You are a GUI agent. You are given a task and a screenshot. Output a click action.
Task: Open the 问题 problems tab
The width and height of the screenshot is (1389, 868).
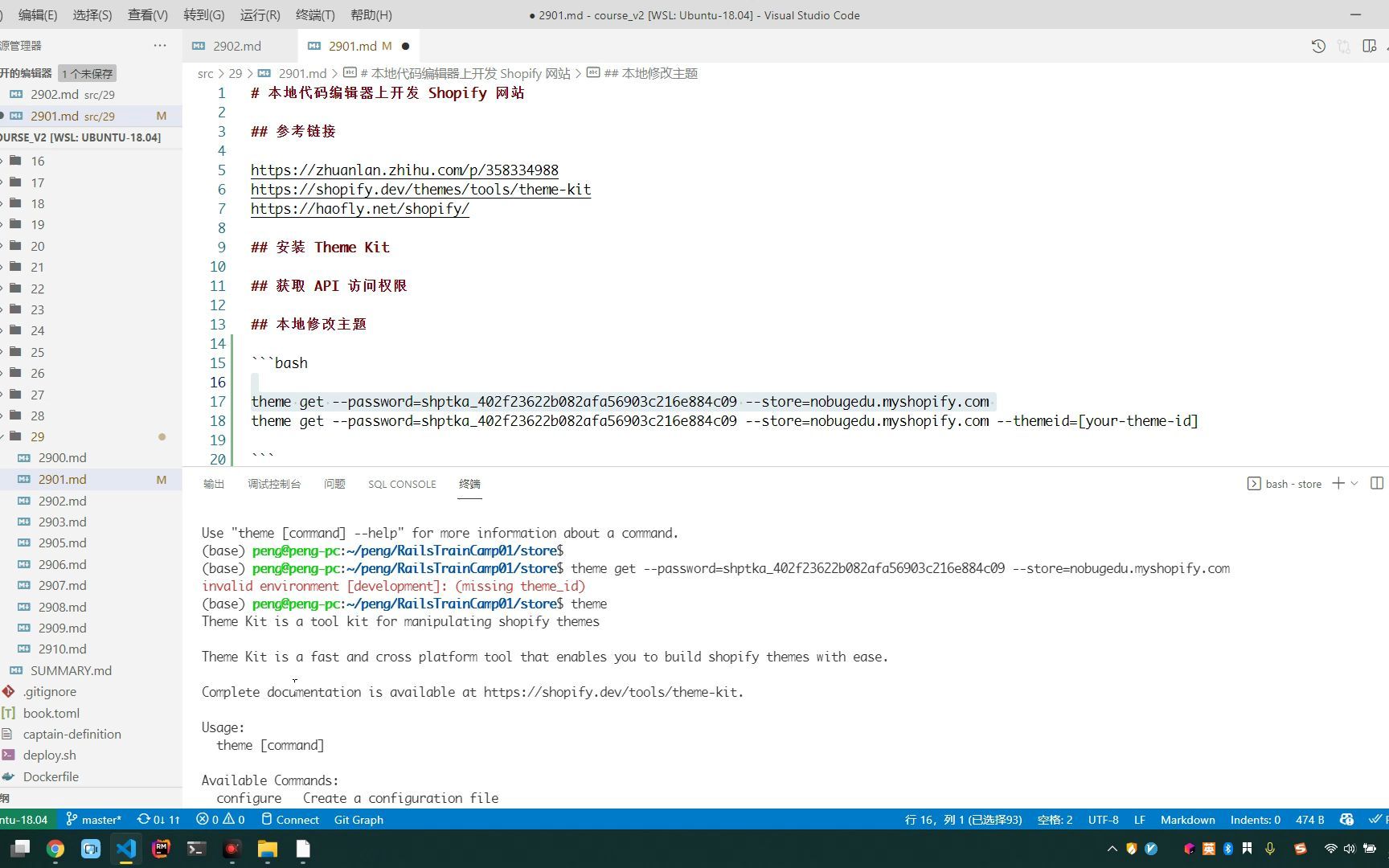(x=334, y=484)
